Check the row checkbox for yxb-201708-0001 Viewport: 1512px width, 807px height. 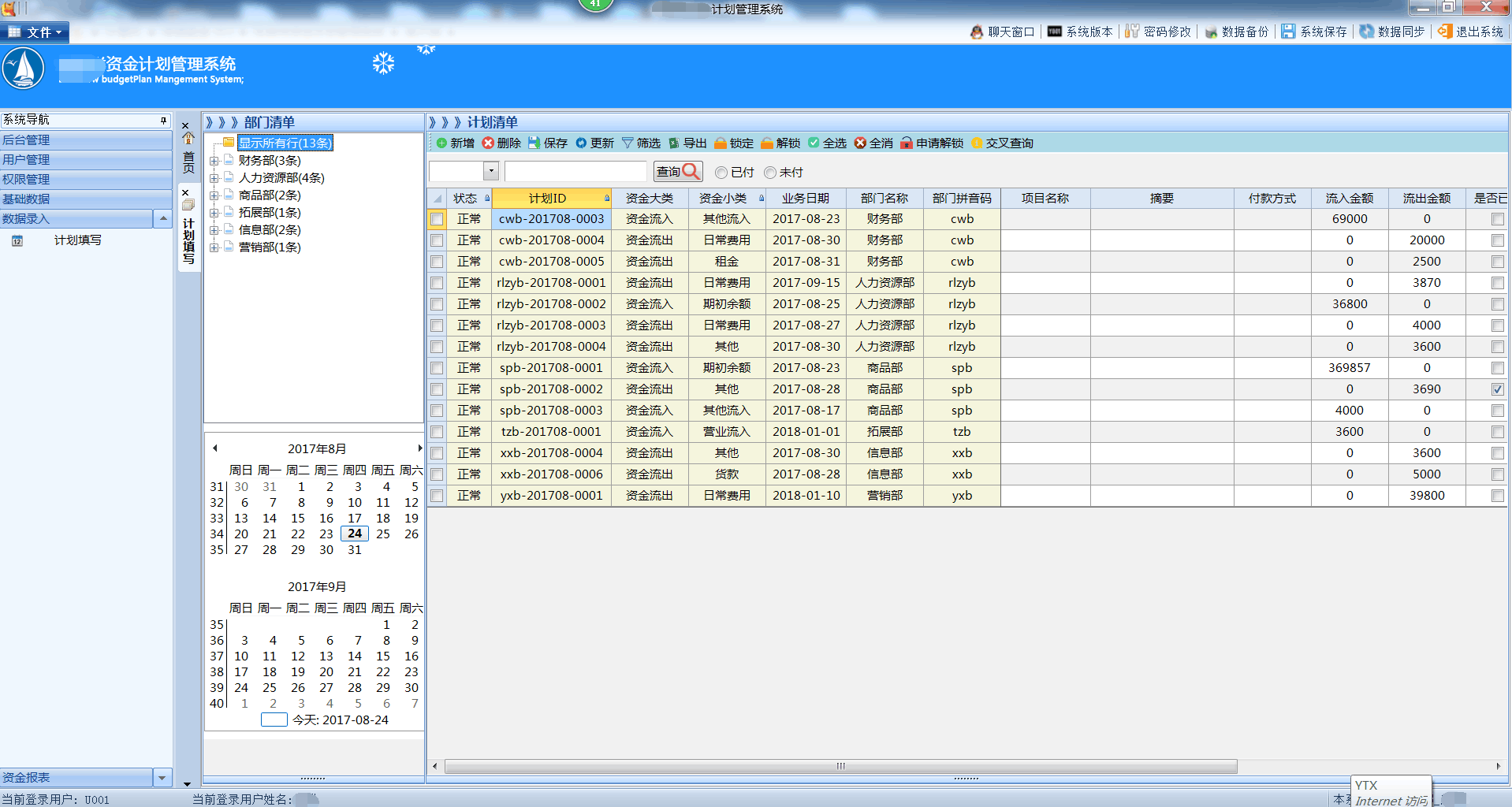(437, 496)
